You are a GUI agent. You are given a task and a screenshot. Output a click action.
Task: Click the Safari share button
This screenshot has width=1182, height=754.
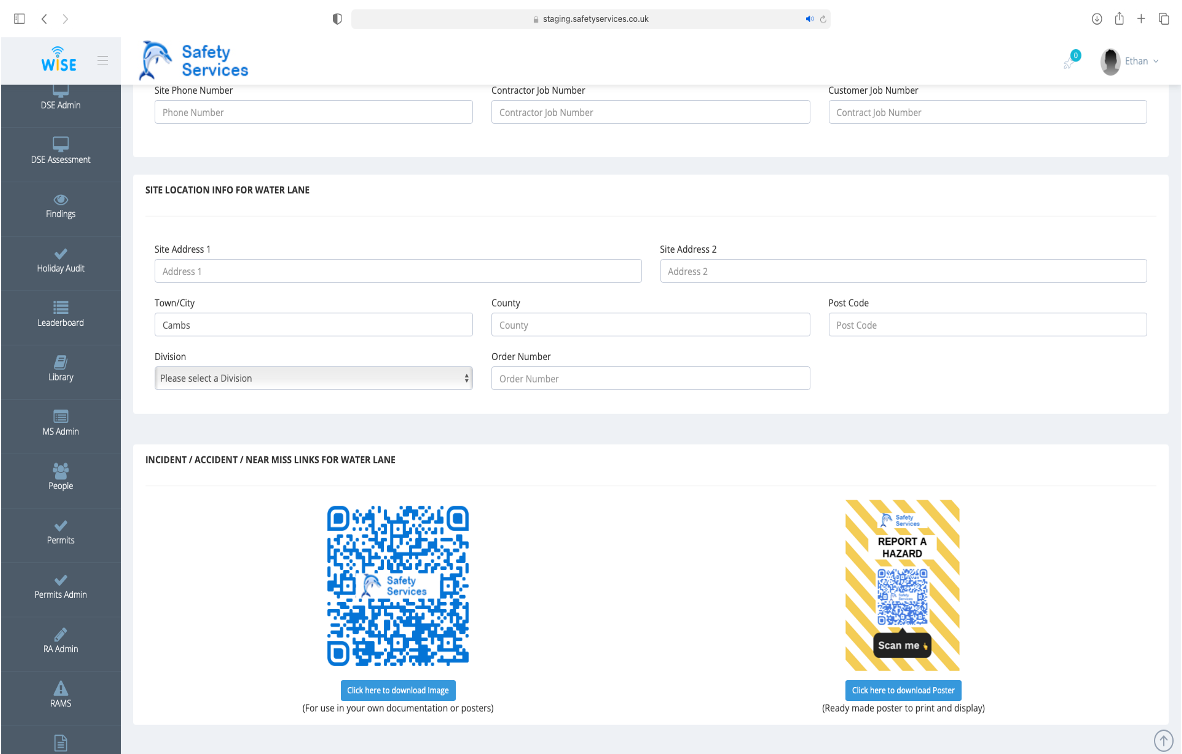(x=1119, y=19)
